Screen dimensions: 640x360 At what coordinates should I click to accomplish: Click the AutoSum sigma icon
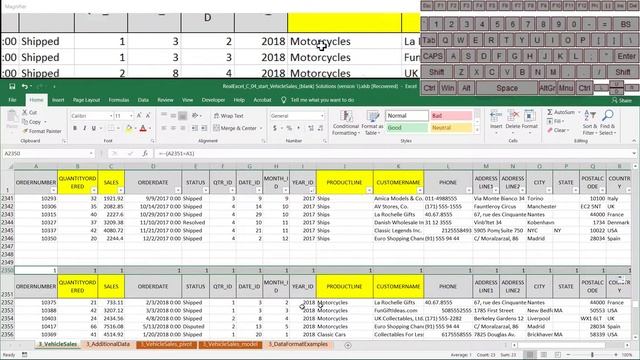tap(550, 112)
